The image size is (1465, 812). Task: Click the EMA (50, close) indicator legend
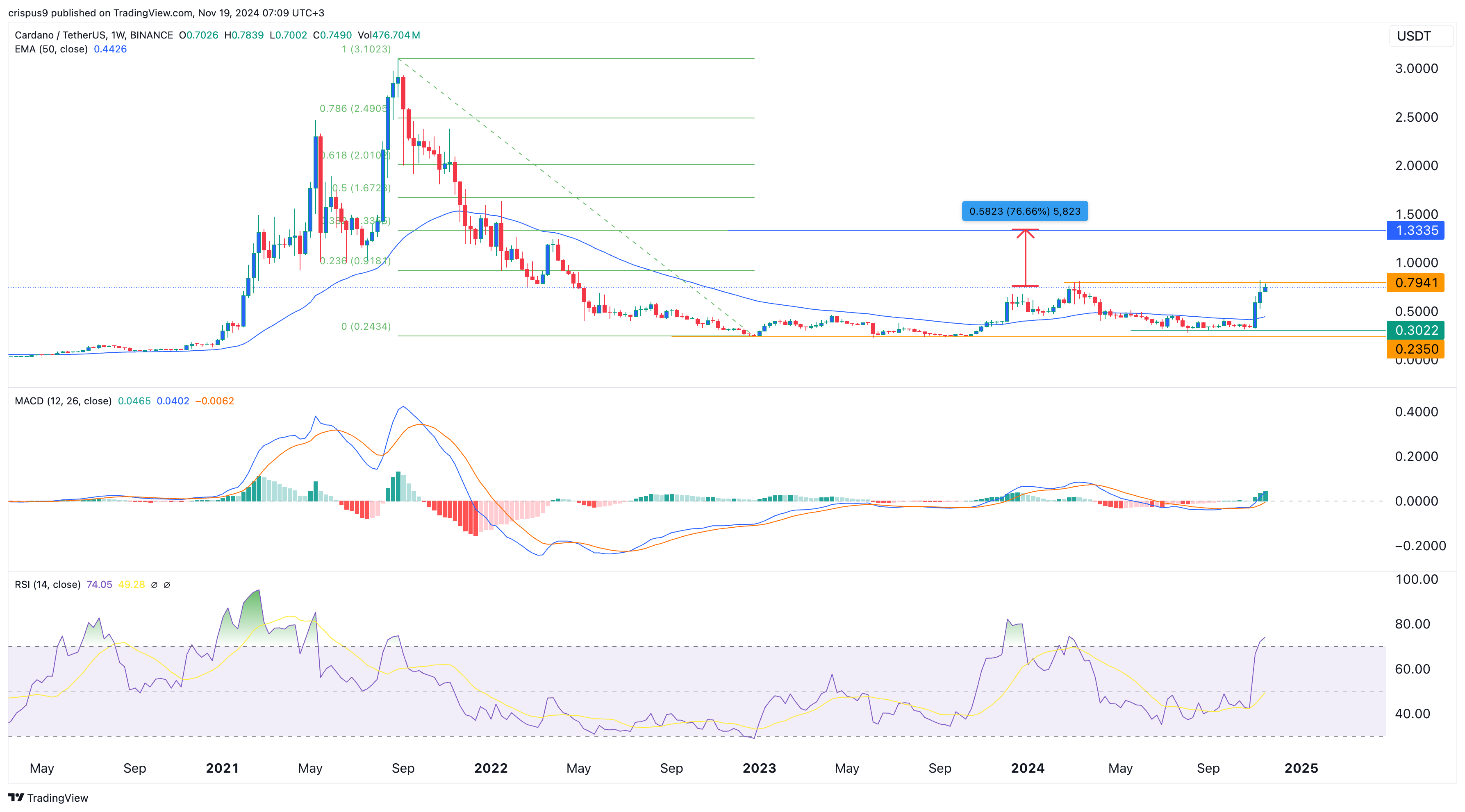pyautogui.click(x=51, y=50)
